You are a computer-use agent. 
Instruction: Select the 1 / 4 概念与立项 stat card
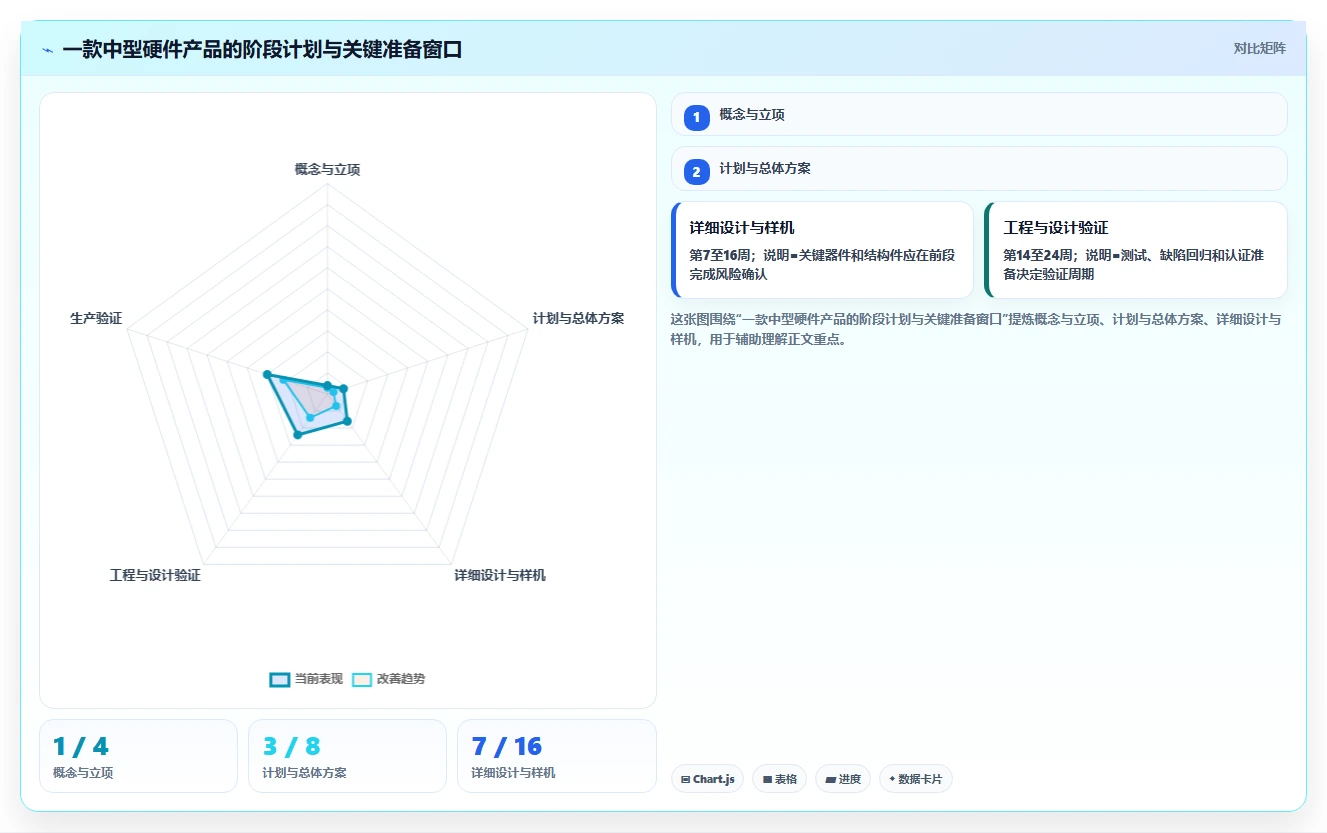pos(139,756)
